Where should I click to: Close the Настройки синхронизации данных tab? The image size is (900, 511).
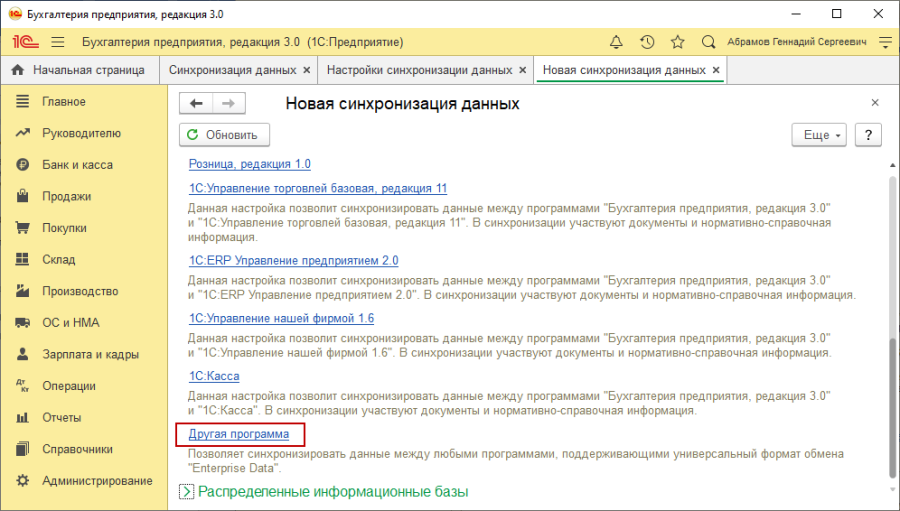(x=523, y=70)
